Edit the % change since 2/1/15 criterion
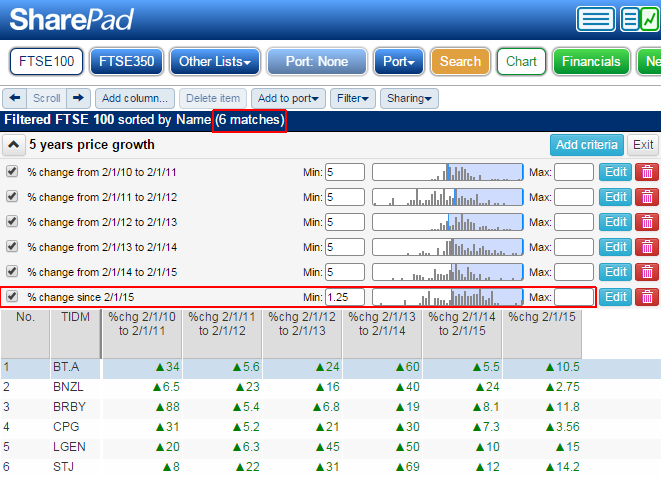Screen dimensions: 661x477 (x=615, y=297)
